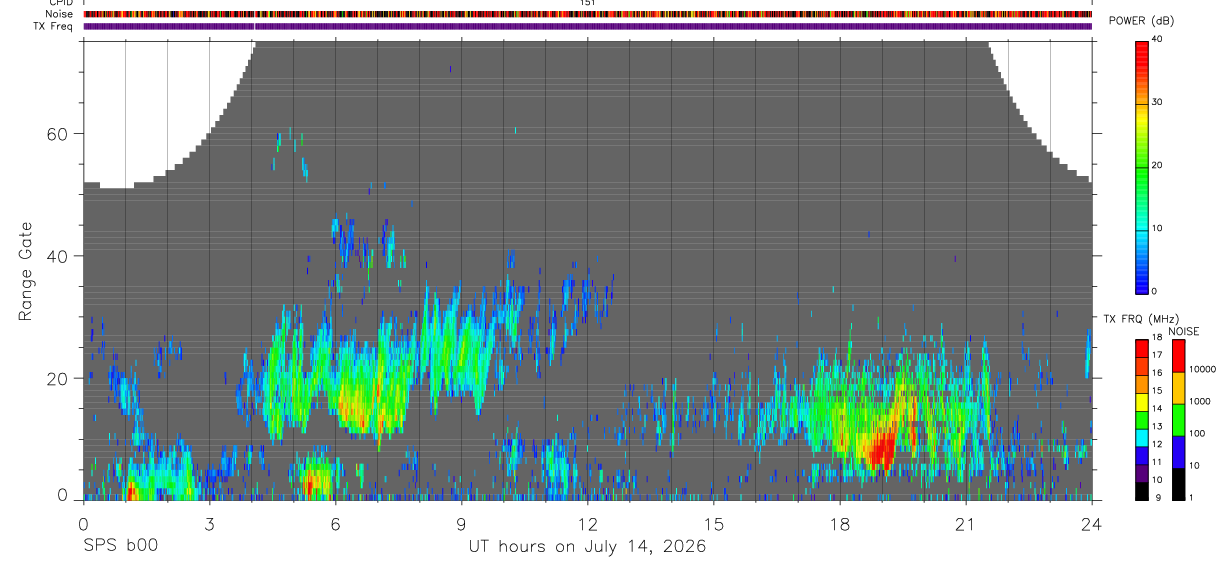Viewport: 1228px width, 567px height.
Task: Click the TX FRQ (MHz) legend title
Action: tap(1139, 319)
